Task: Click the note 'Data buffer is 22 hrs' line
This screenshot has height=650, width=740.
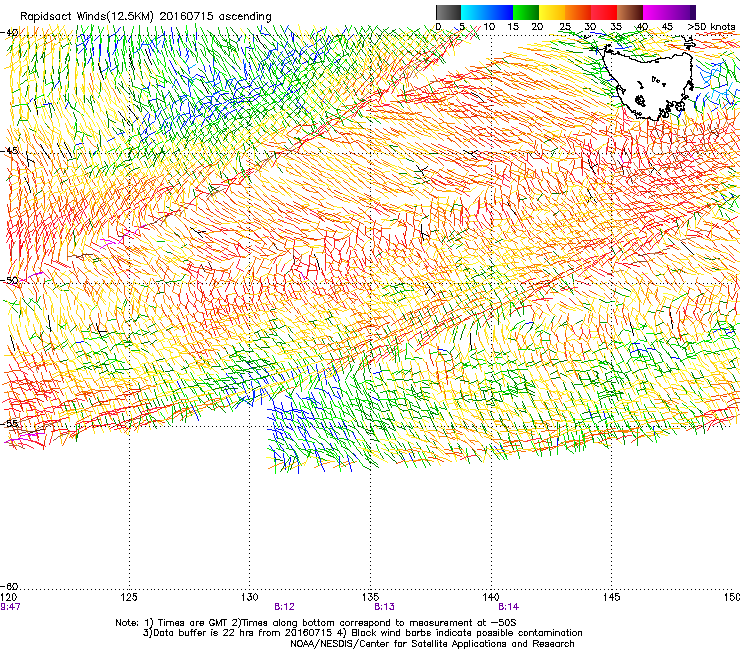Action: click(x=362, y=633)
